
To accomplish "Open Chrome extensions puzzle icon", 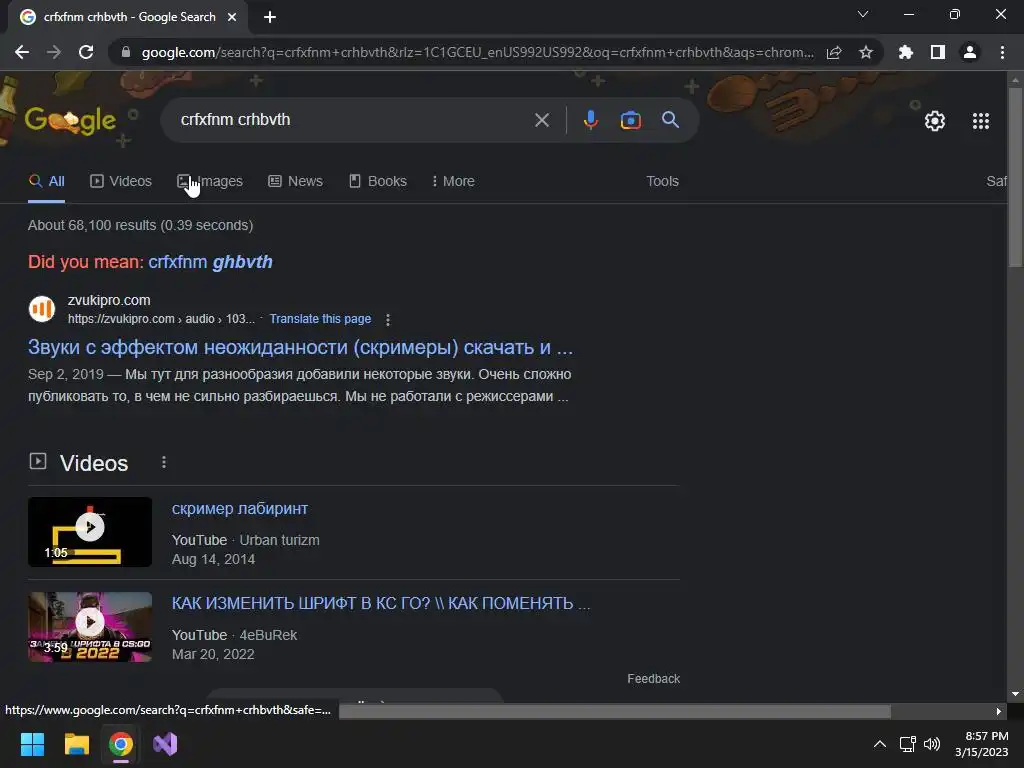I will tap(906, 52).
